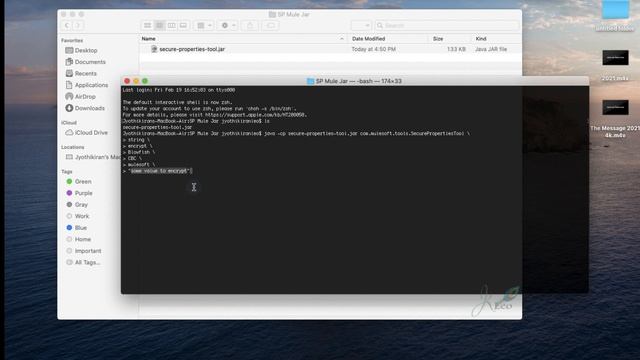
Task: Focus the Finder search field
Action: 447,25
